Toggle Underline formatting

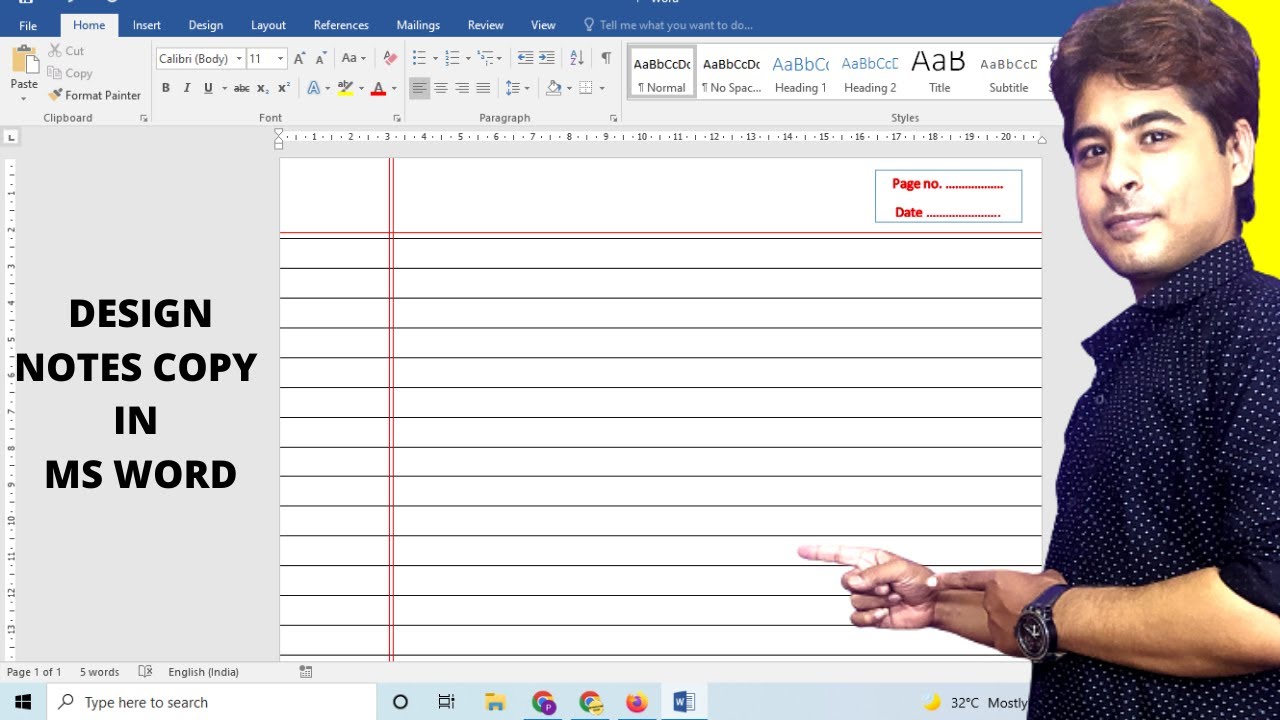[x=208, y=88]
